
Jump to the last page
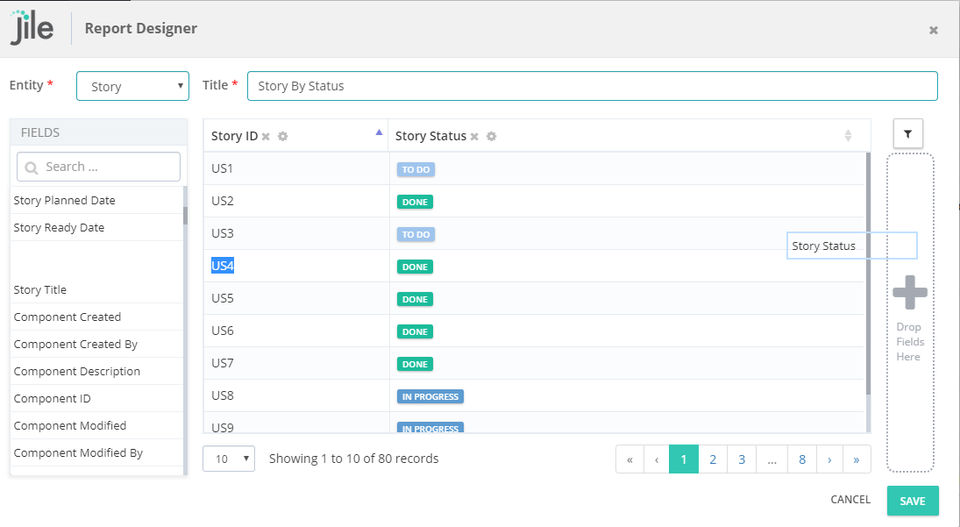(857, 460)
